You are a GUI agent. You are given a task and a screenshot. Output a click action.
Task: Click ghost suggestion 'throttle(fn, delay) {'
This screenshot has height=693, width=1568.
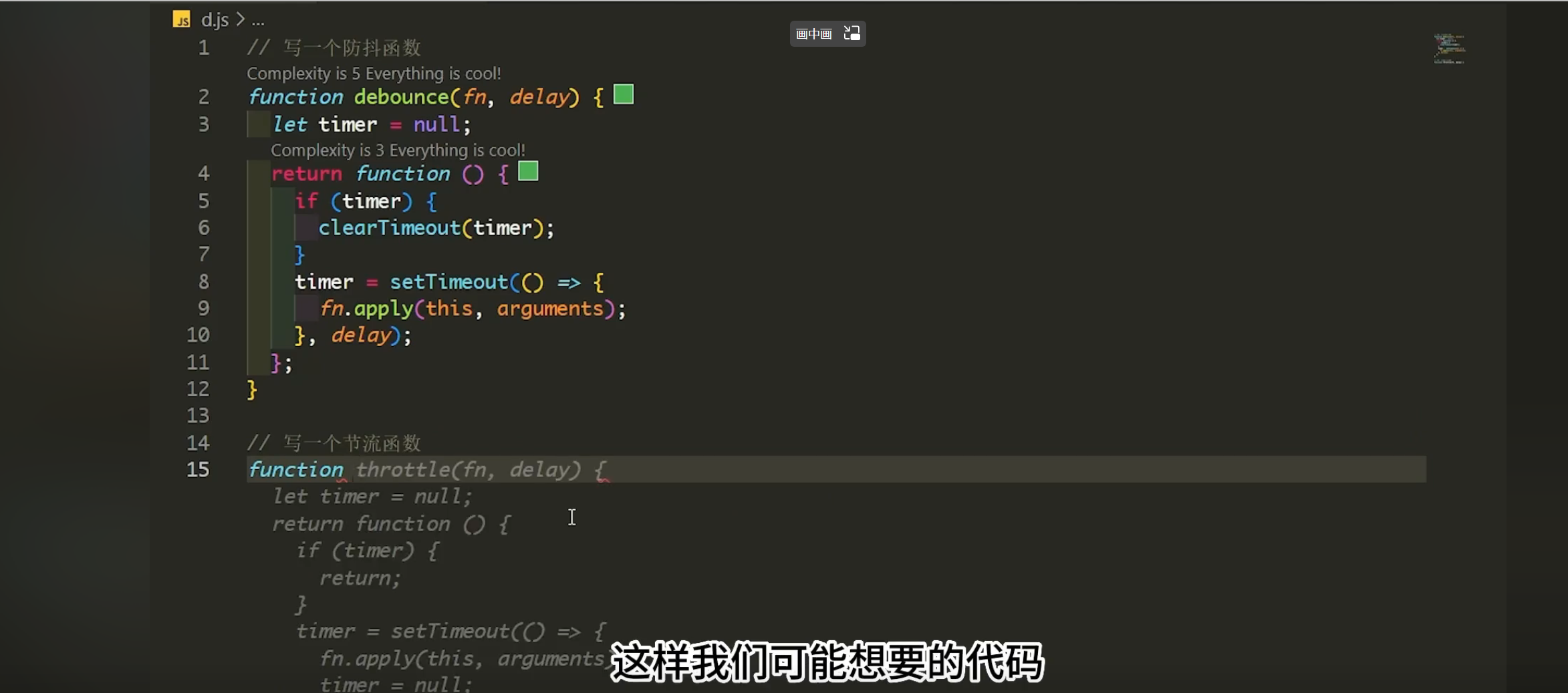(480, 469)
